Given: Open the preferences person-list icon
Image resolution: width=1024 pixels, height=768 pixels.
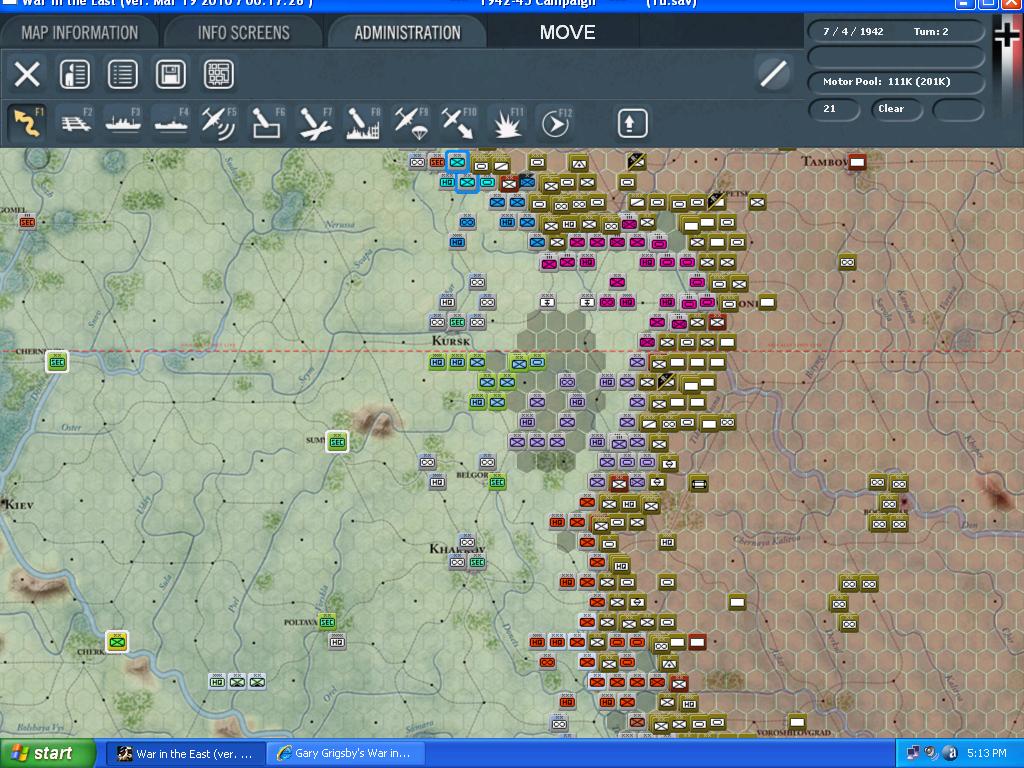Looking at the screenshot, I should coord(74,74).
